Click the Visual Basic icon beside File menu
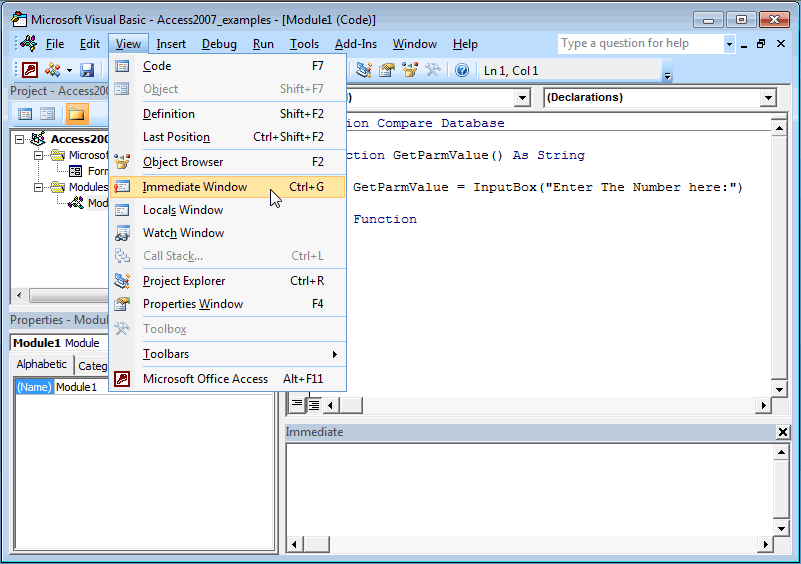 (29, 43)
